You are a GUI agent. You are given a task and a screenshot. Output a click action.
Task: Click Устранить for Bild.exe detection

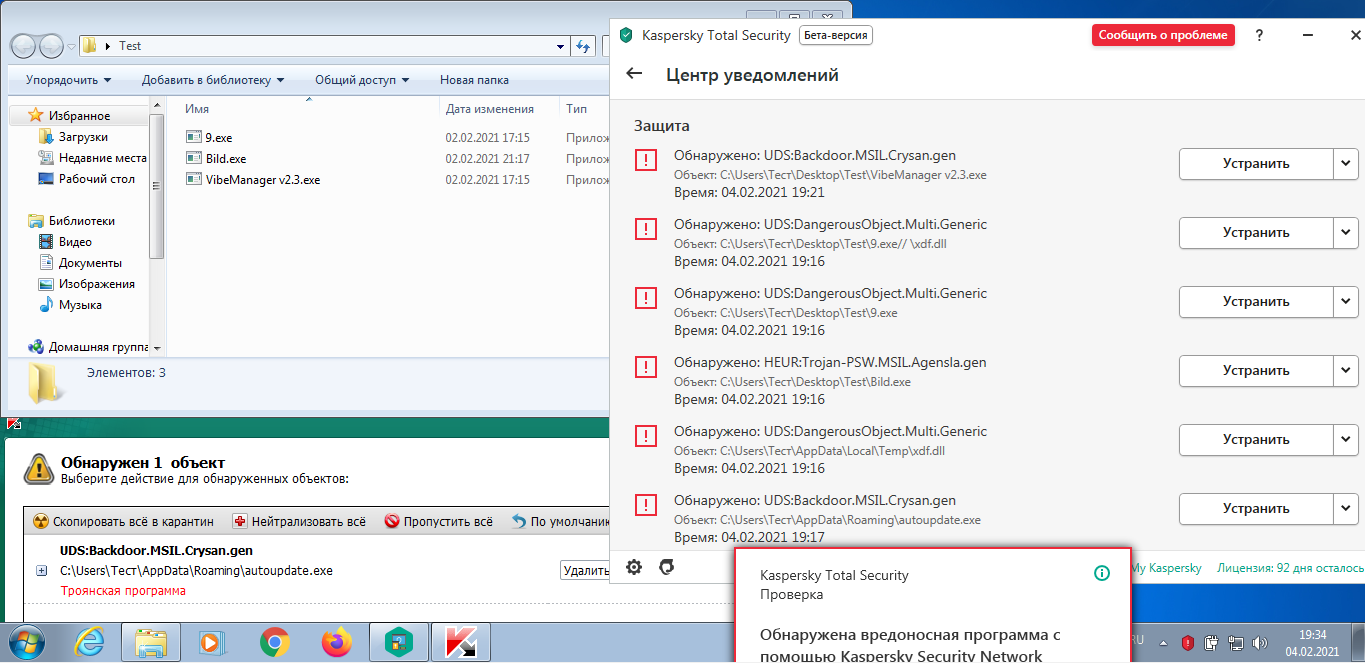tap(1256, 370)
